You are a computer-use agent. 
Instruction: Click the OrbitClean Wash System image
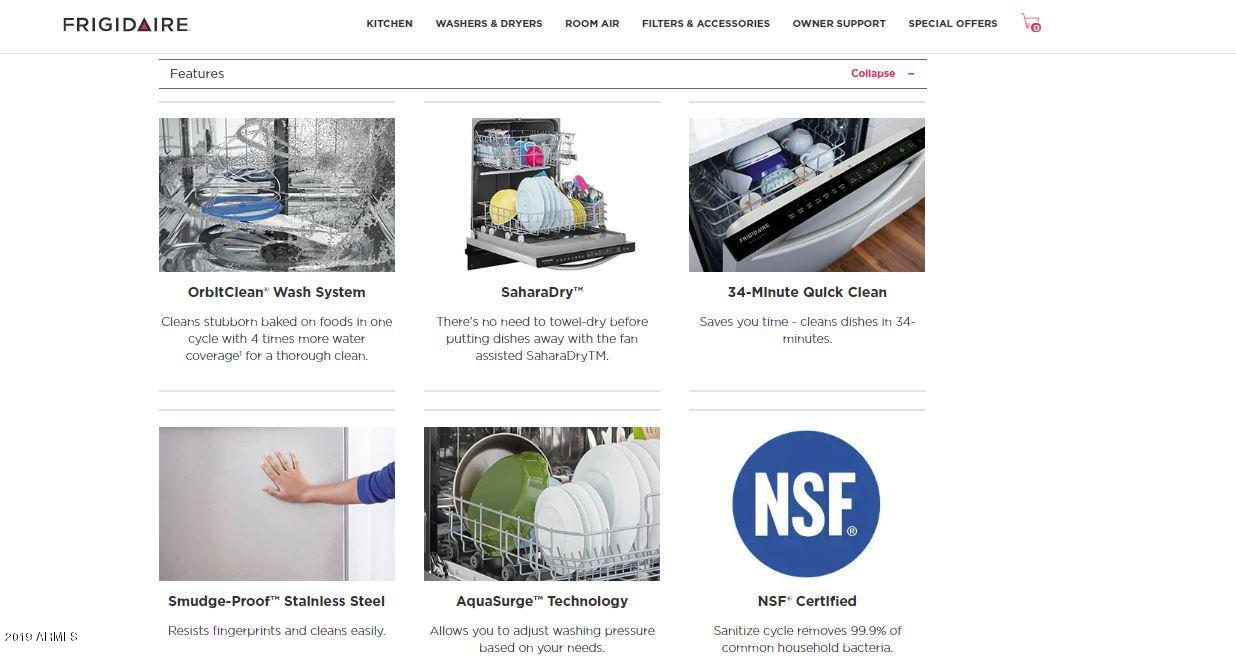(x=277, y=195)
